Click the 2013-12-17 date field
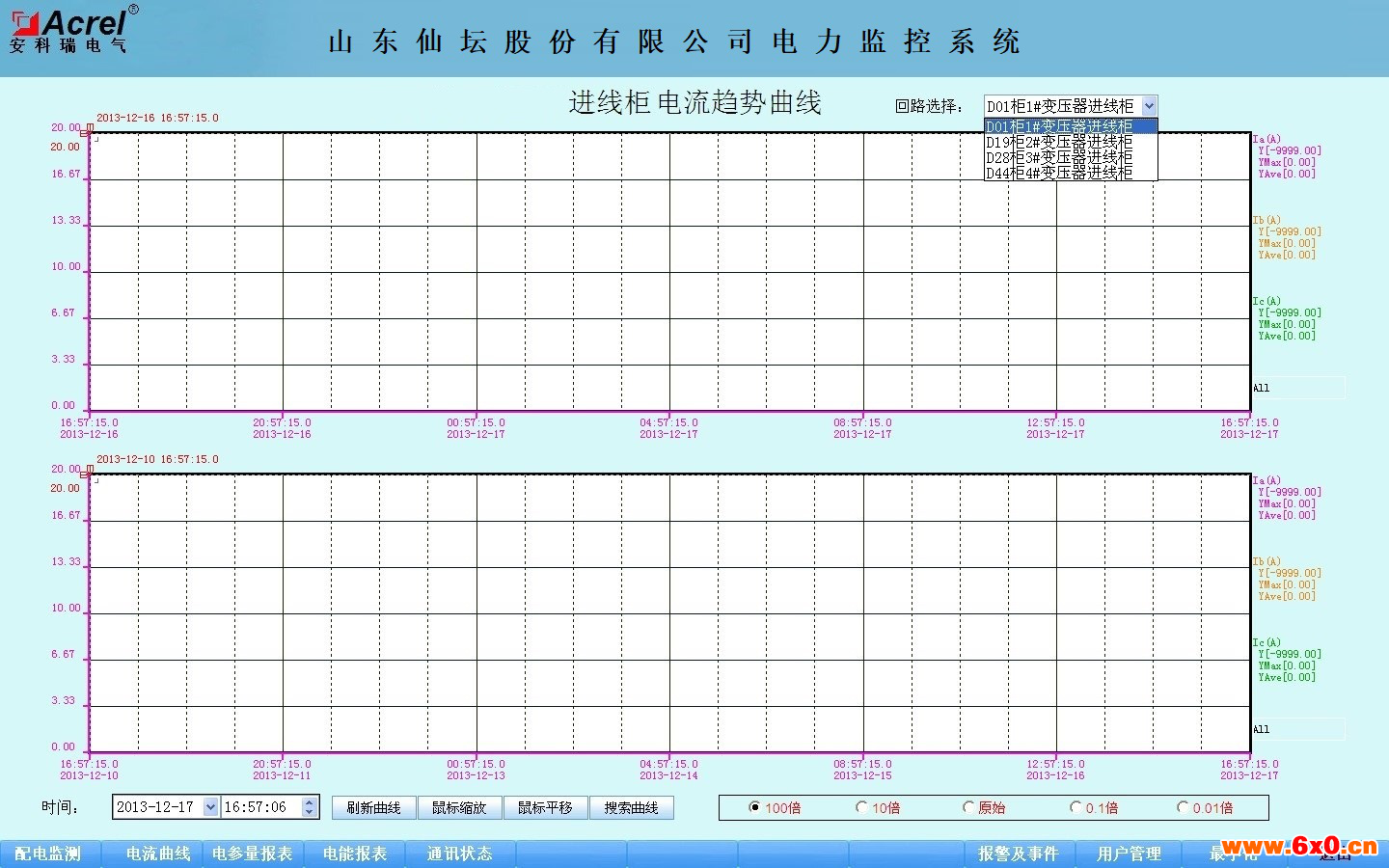The height and width of the screenshot is (868, 1389). click(158, 807)
